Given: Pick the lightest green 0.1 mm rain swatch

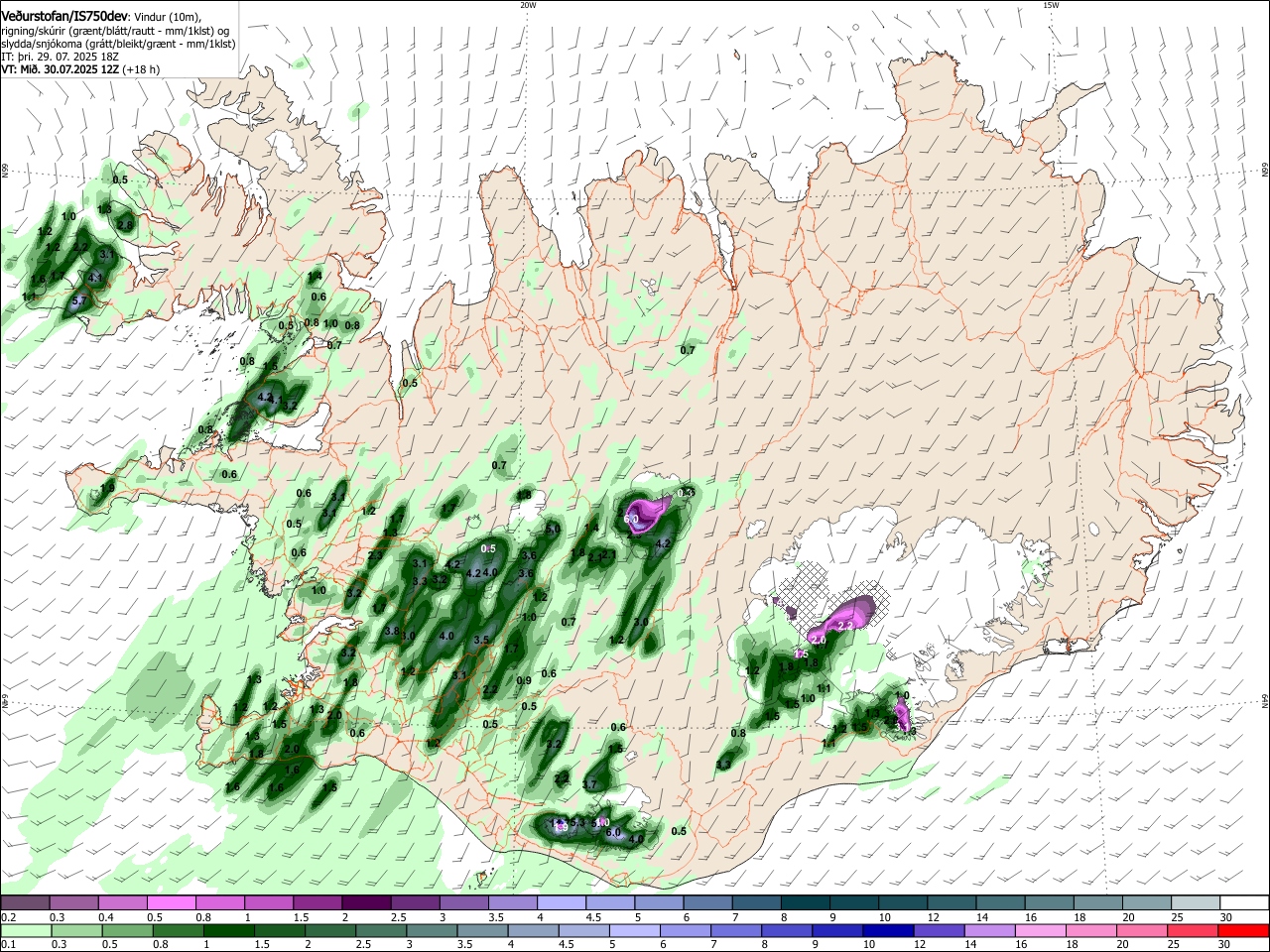Looking at the screenshot, I should tap(26, 931).
